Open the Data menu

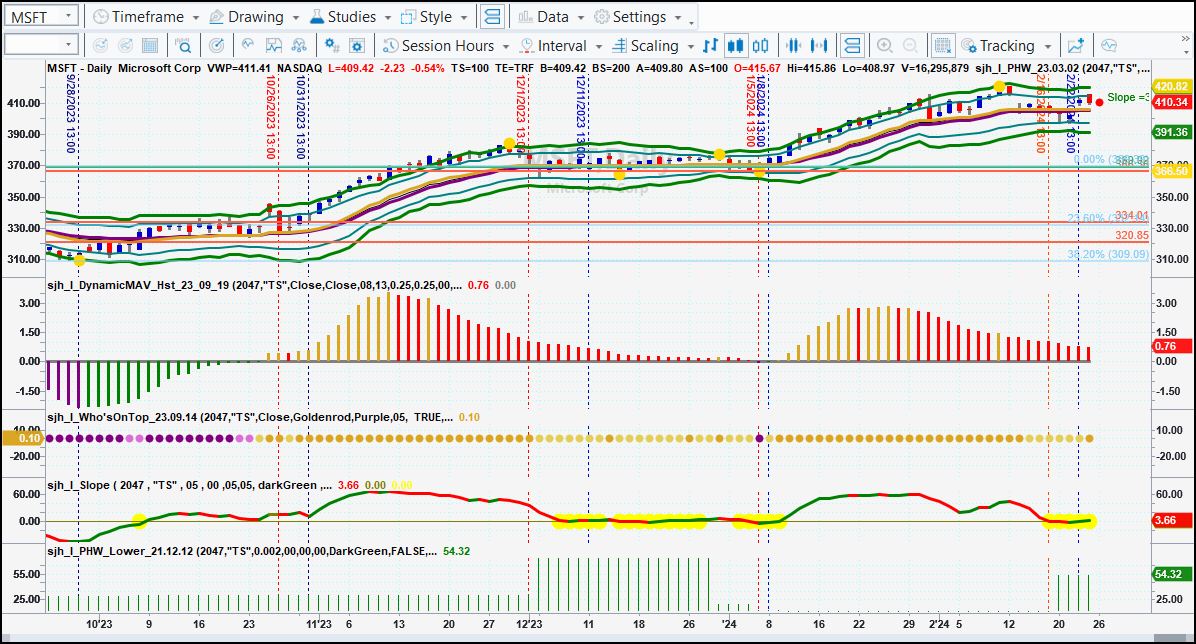(x=551, y=17)
